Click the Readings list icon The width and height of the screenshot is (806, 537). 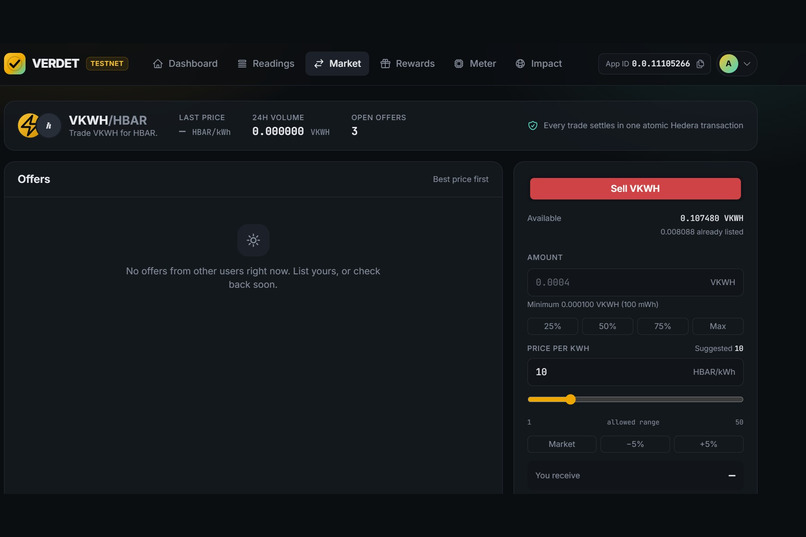point(242,64)
